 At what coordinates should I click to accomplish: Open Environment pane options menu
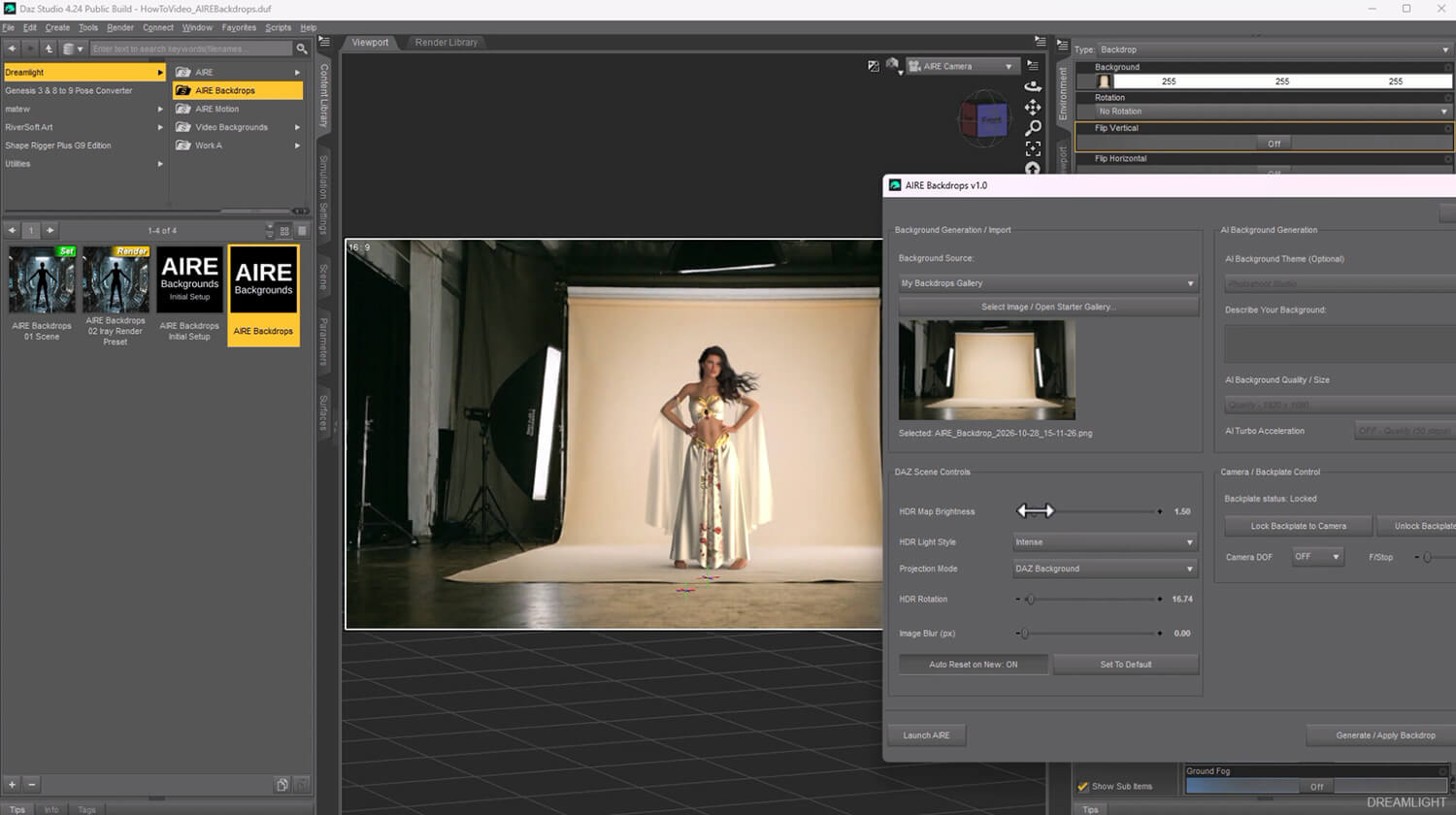click(x=1063, y=46)
